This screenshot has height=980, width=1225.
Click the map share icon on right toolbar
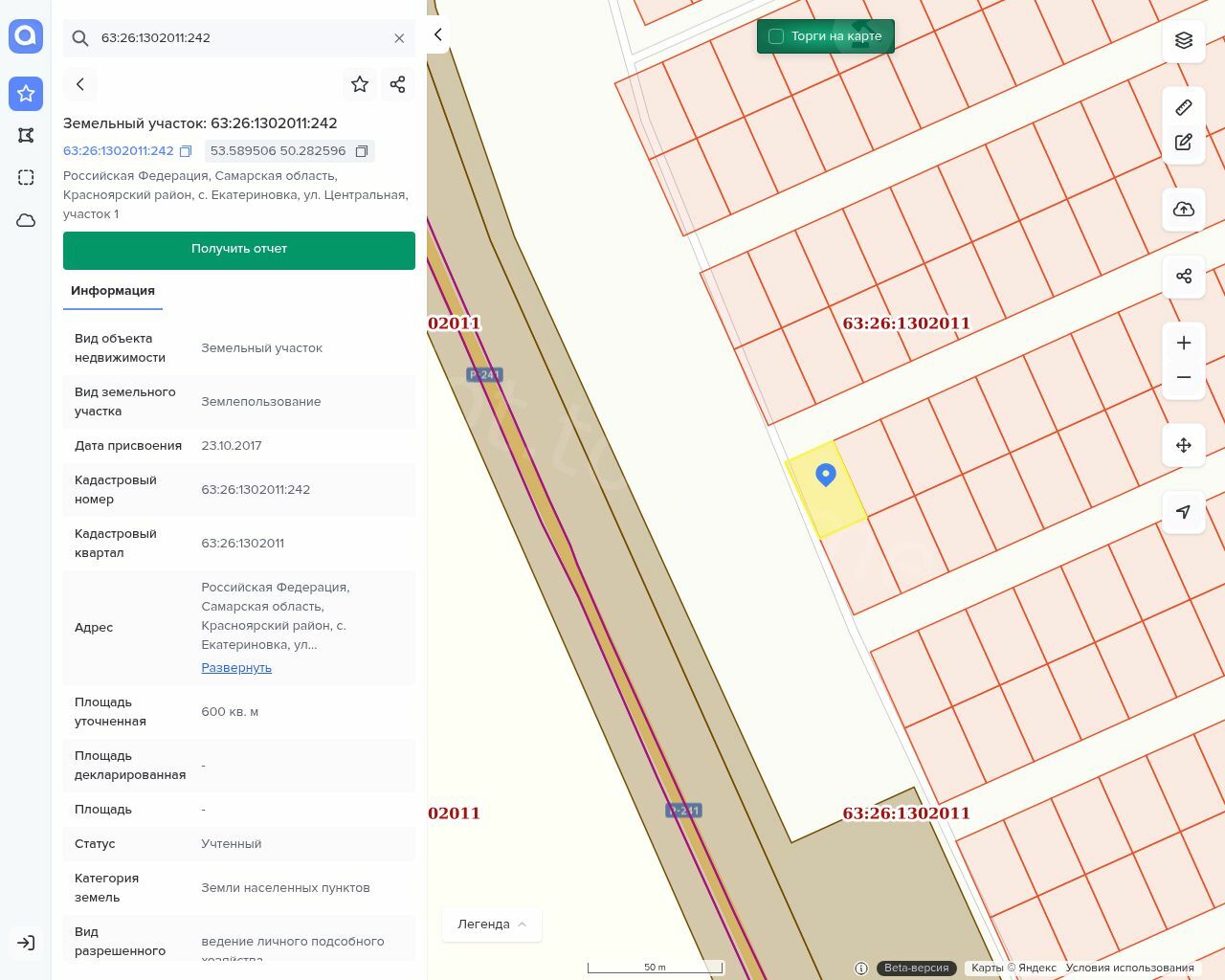(1184, 277)
